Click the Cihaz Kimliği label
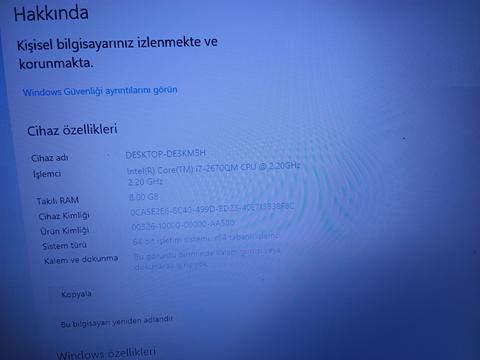The height and width of the screenshot is (360, 480). tap(64, 216)
